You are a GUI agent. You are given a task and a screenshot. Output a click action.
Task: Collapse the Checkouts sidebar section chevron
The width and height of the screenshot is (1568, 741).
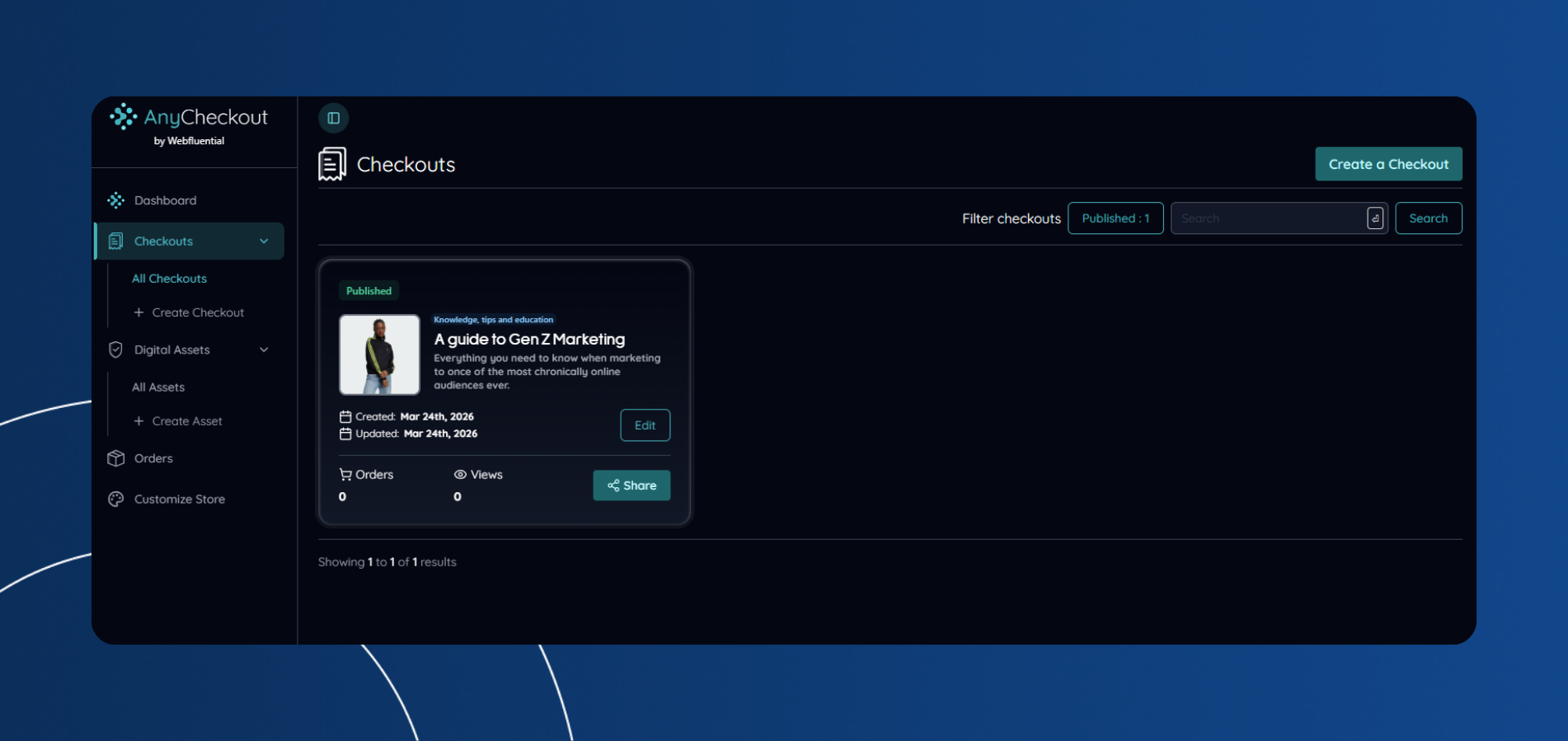264,242
